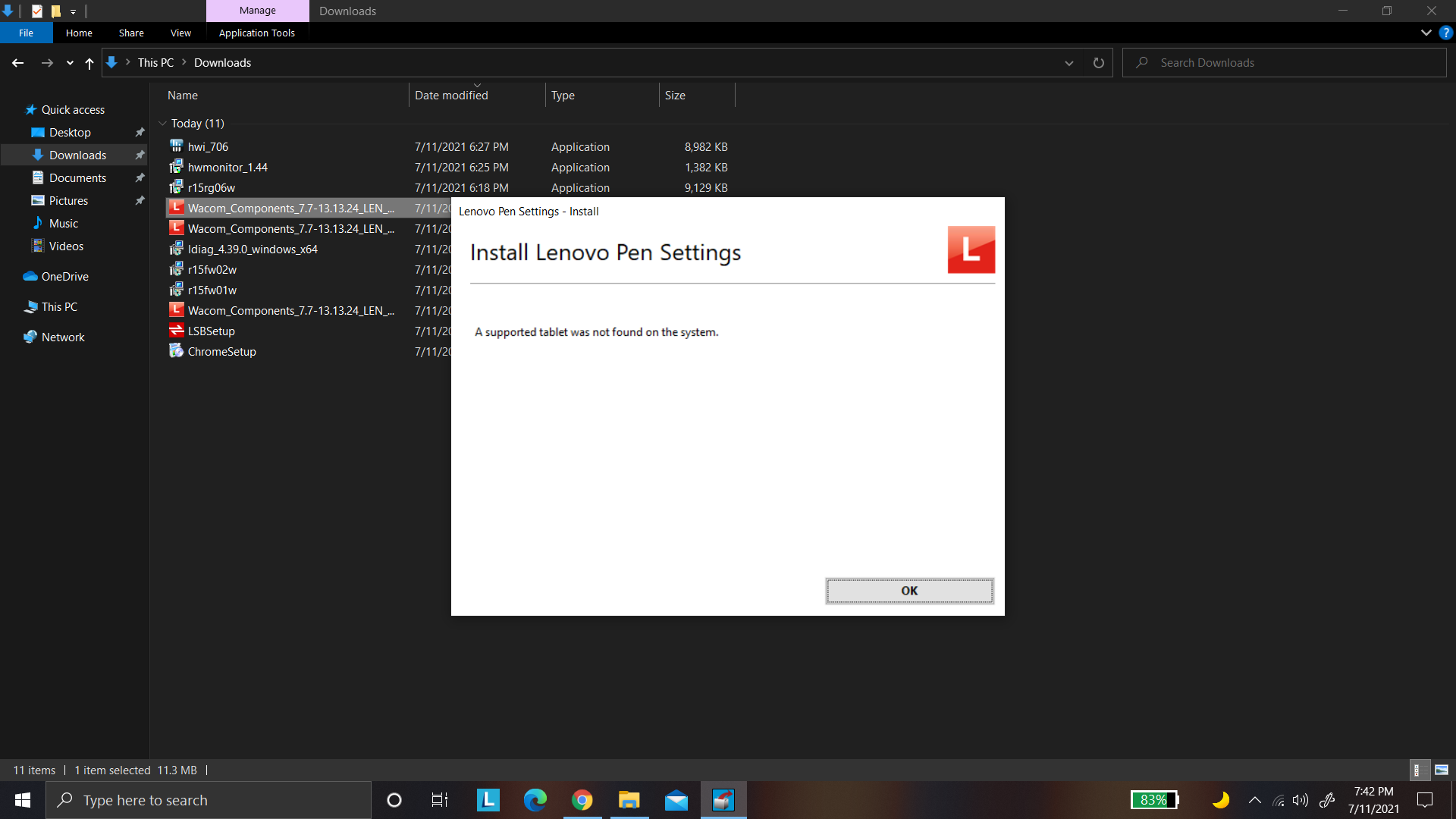1456x819 pixels.
Task: Select the Manage contextual tab
Action: [x=258, y=11]
